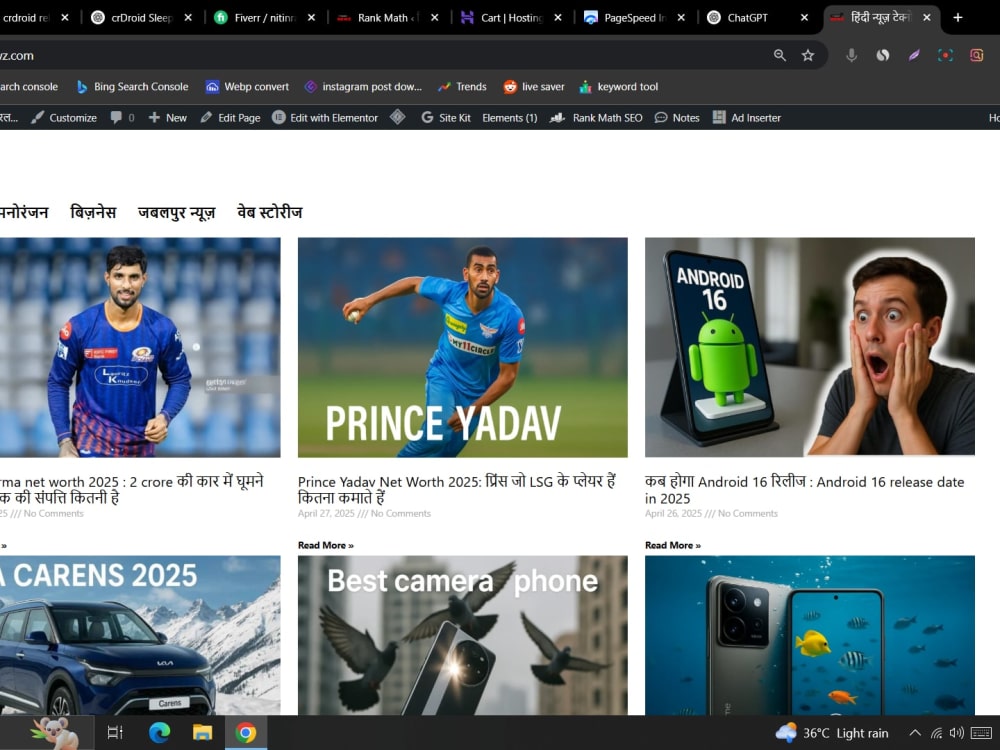Viewport: 1000px width, 750px height.
Task: Open Notes in the admin bar
Action: click(677, 118)
